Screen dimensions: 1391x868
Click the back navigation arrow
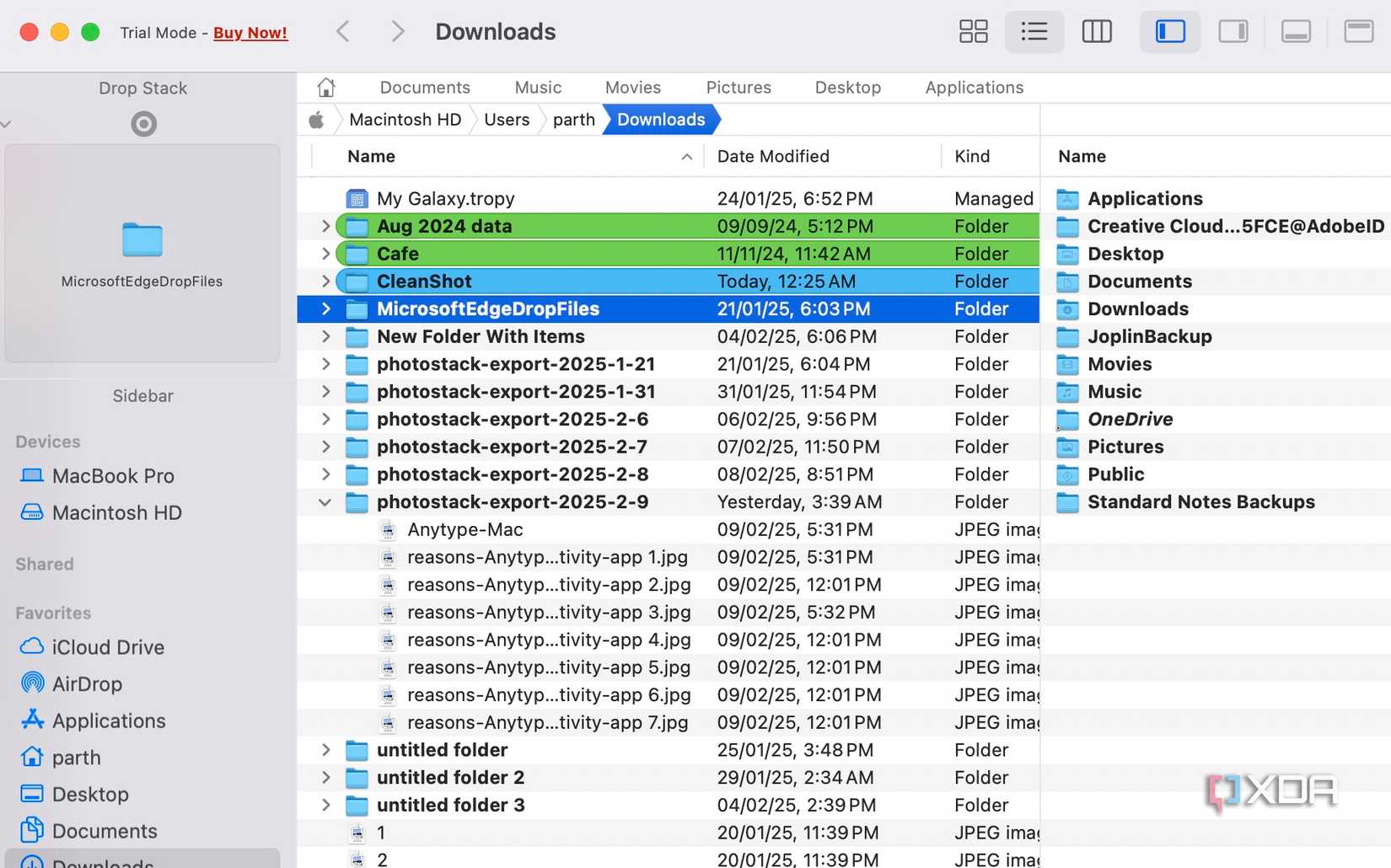(x=342, y=31)
